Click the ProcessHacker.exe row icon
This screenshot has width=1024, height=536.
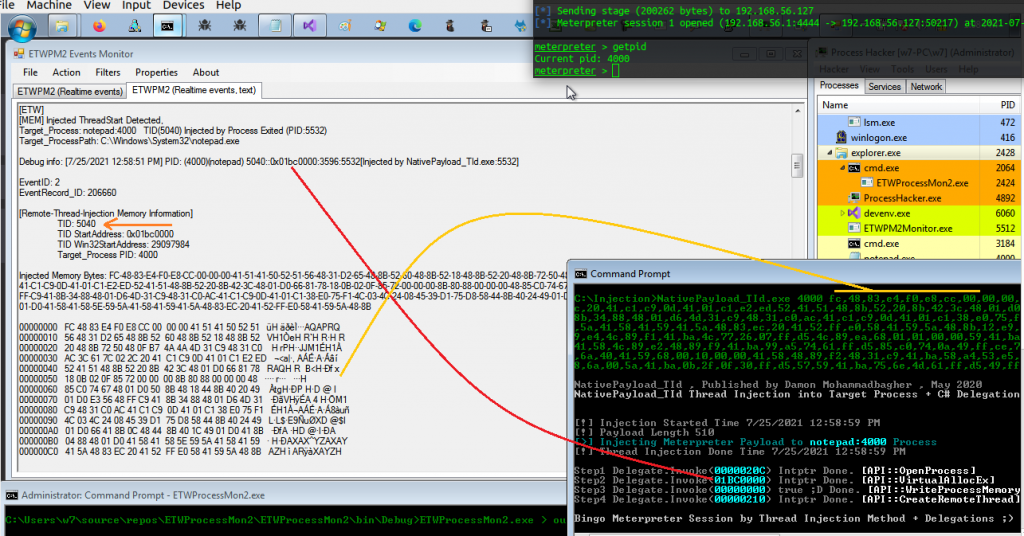click(854, 198)
